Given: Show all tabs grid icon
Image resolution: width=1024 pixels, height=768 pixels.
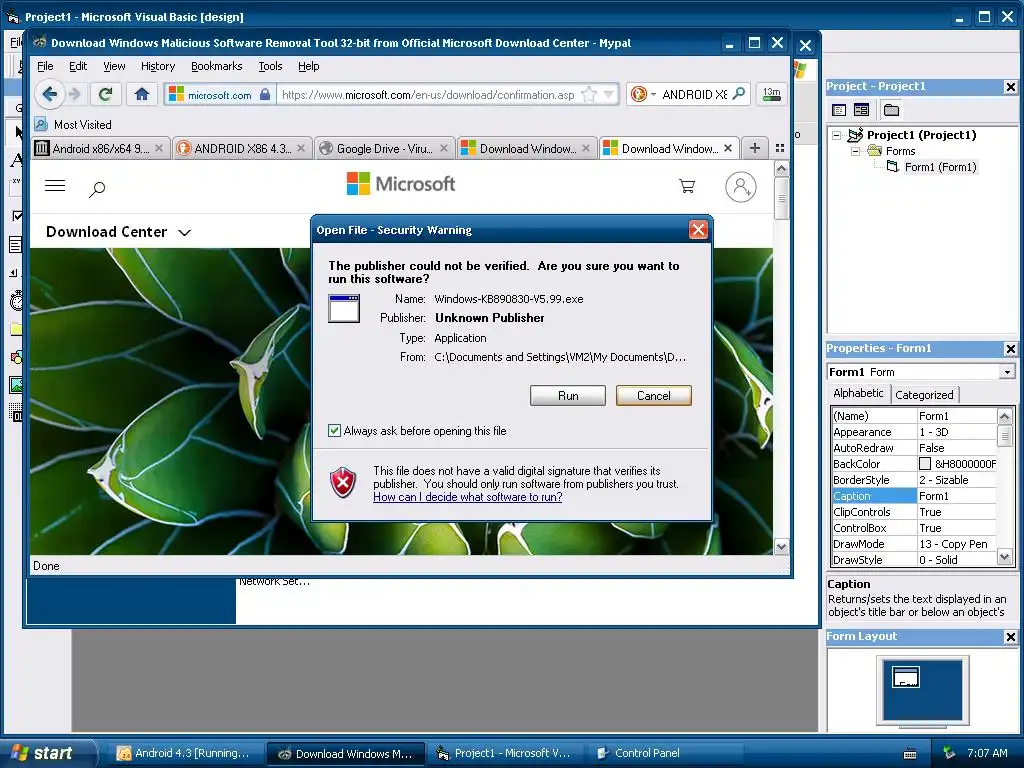Looking at the screenshot, I should click(x=780, y=148).
